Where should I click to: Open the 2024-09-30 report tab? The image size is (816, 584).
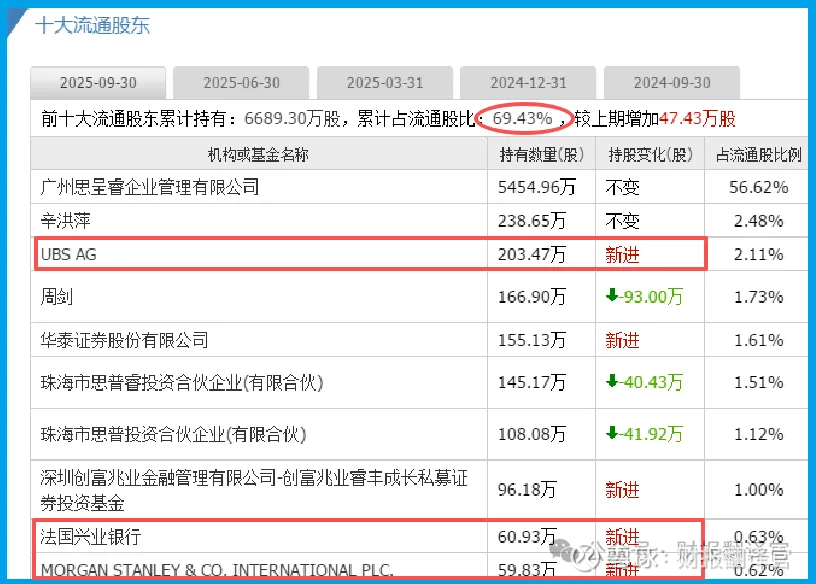coord(672,83)
